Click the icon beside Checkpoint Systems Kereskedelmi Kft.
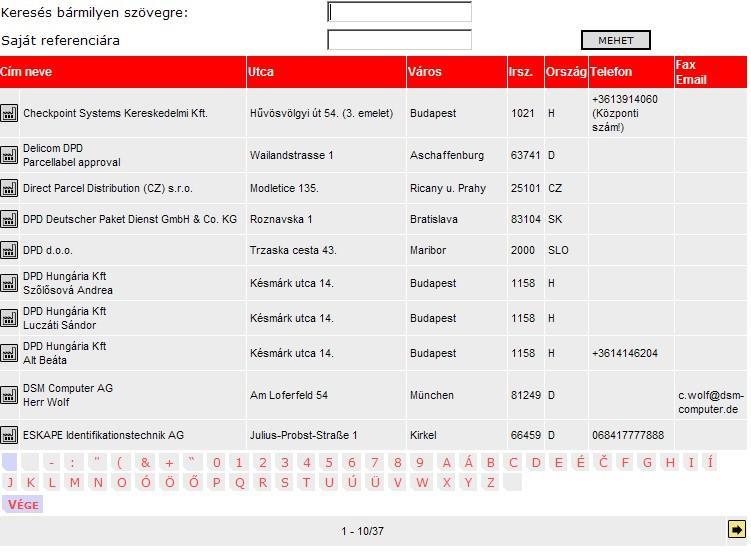This screenshot has height=559, width=751. [x=9, y=114]
